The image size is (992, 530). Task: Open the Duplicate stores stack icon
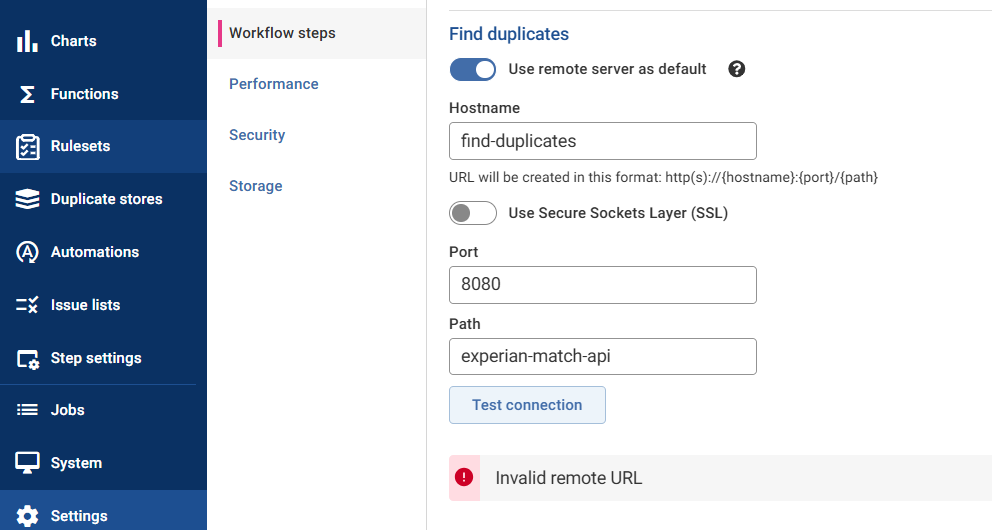(x=27, y=199)
